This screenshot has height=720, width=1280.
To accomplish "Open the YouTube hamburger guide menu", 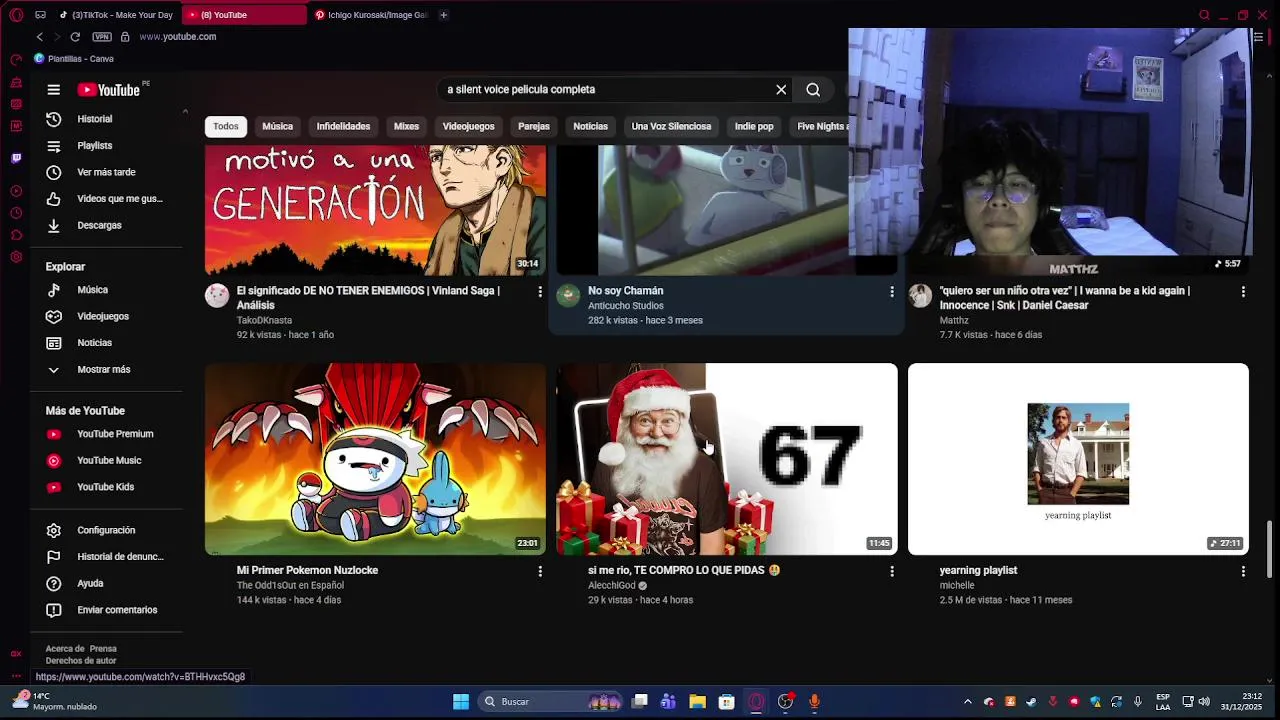I will click(54, 90).
